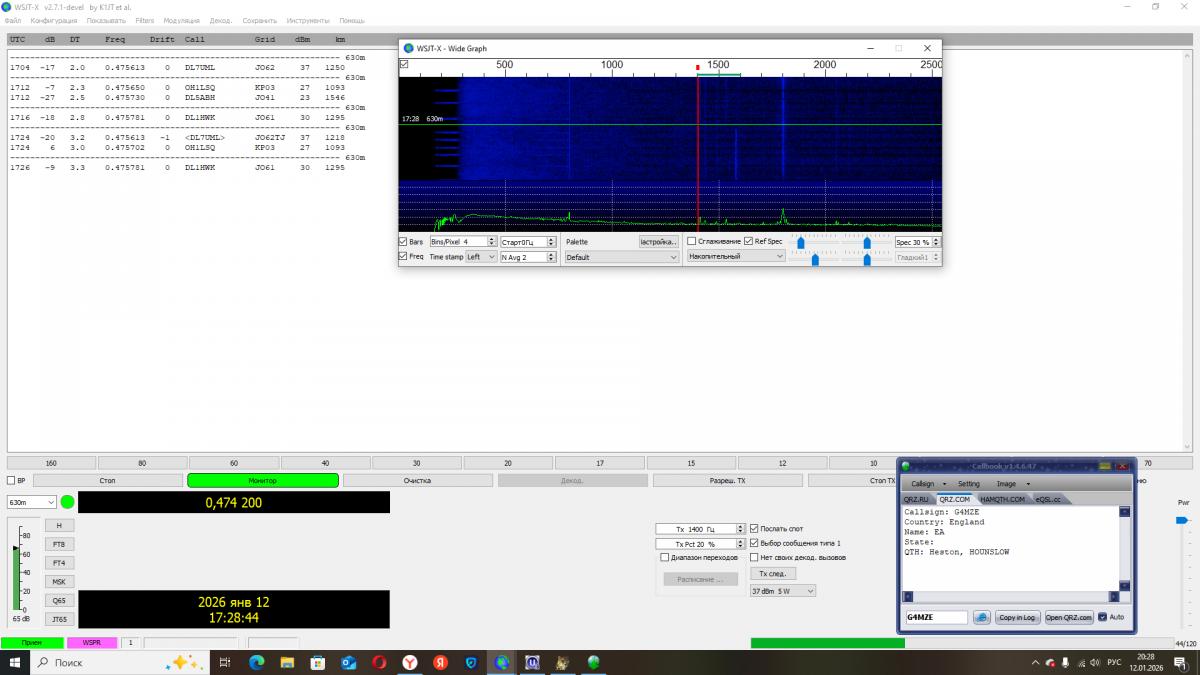Adjust the Pwr slider handle

1183,520
